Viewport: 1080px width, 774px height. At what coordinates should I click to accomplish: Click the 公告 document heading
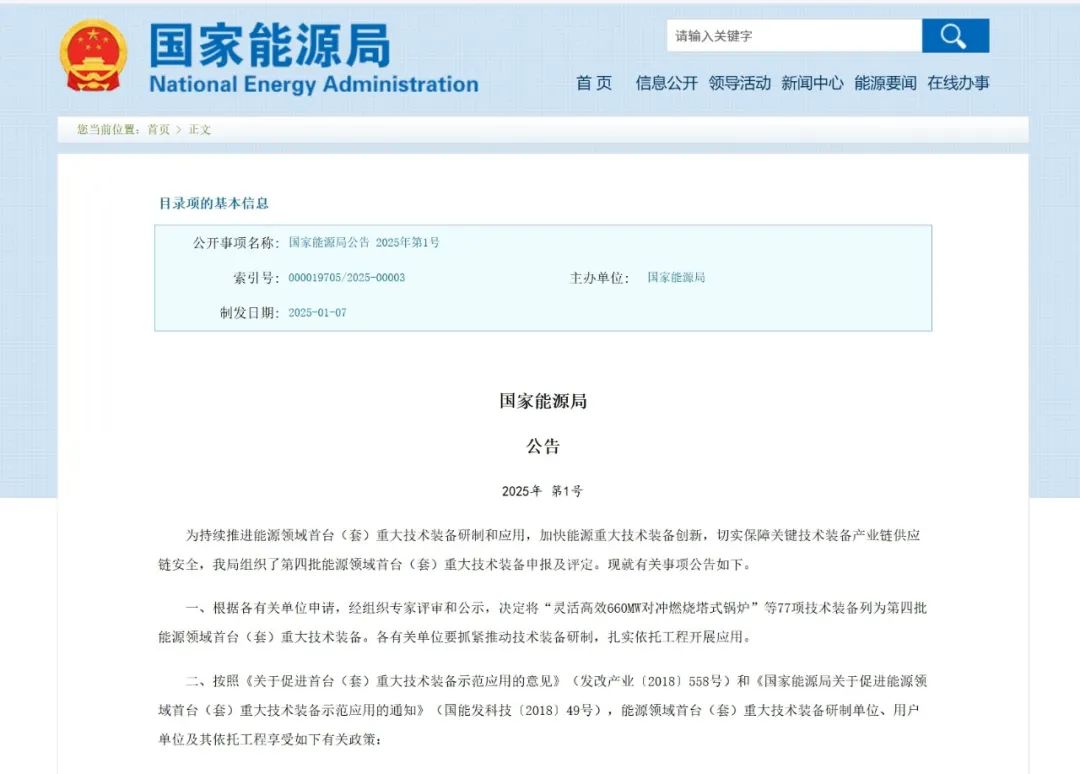[543, 446]
